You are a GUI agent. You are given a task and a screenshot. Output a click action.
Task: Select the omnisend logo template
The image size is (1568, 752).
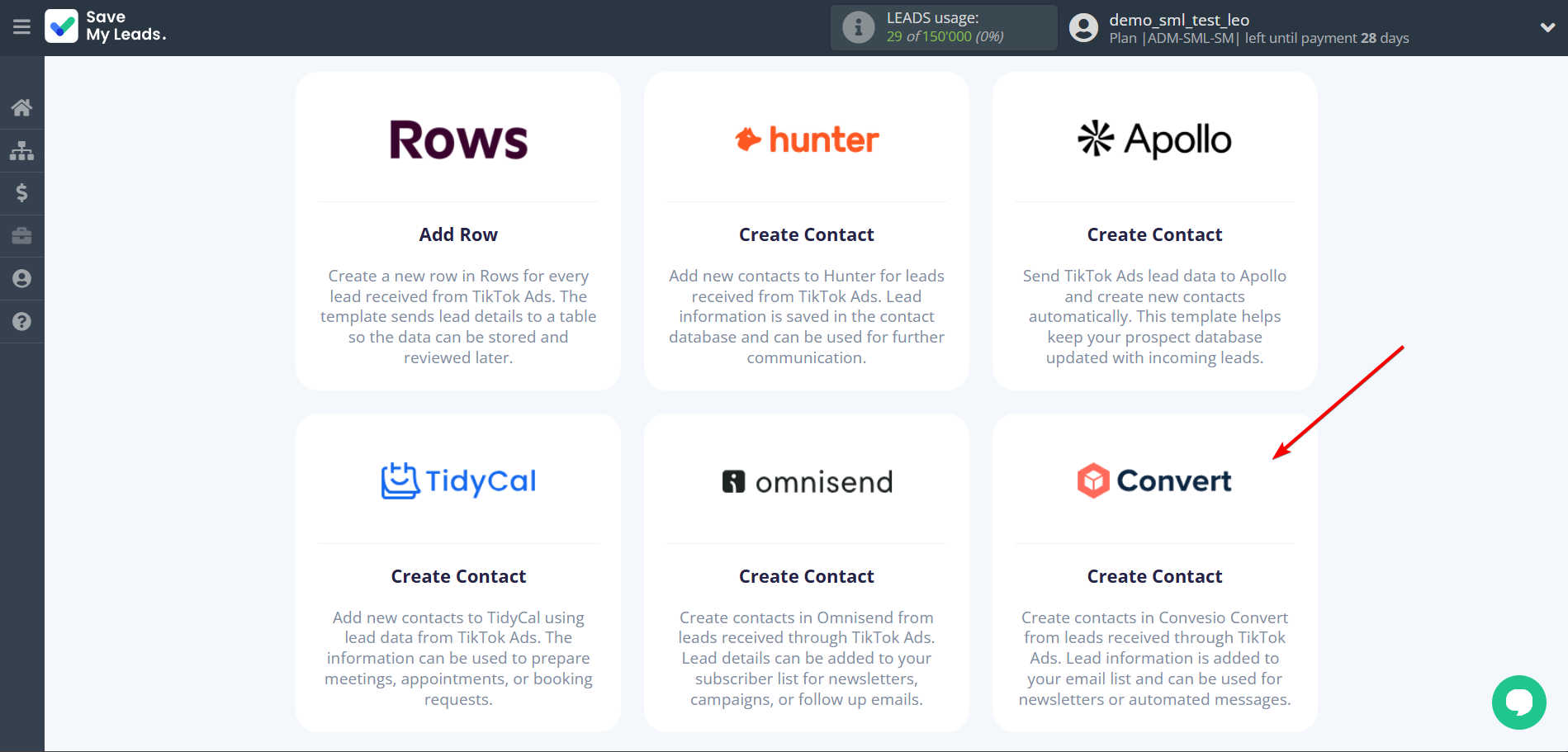click(807, 481)
